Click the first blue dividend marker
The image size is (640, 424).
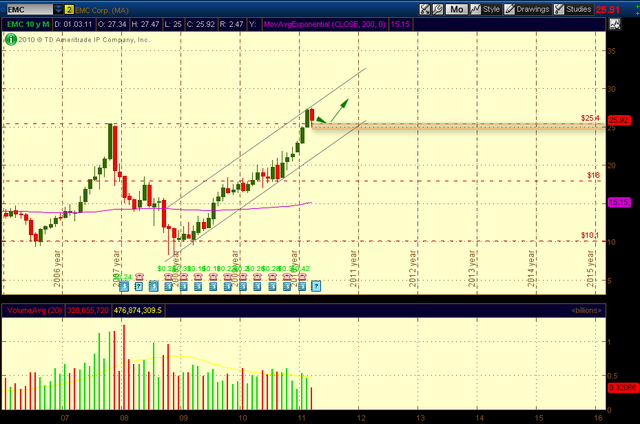coord(123,286)
